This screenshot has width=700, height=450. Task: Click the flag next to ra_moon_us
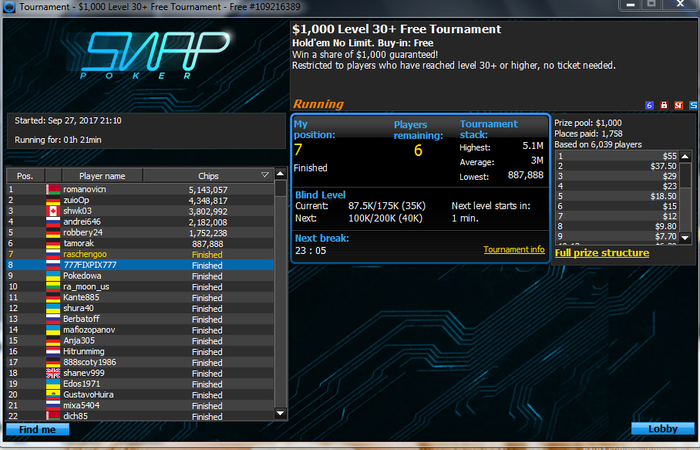coord(53,287)
